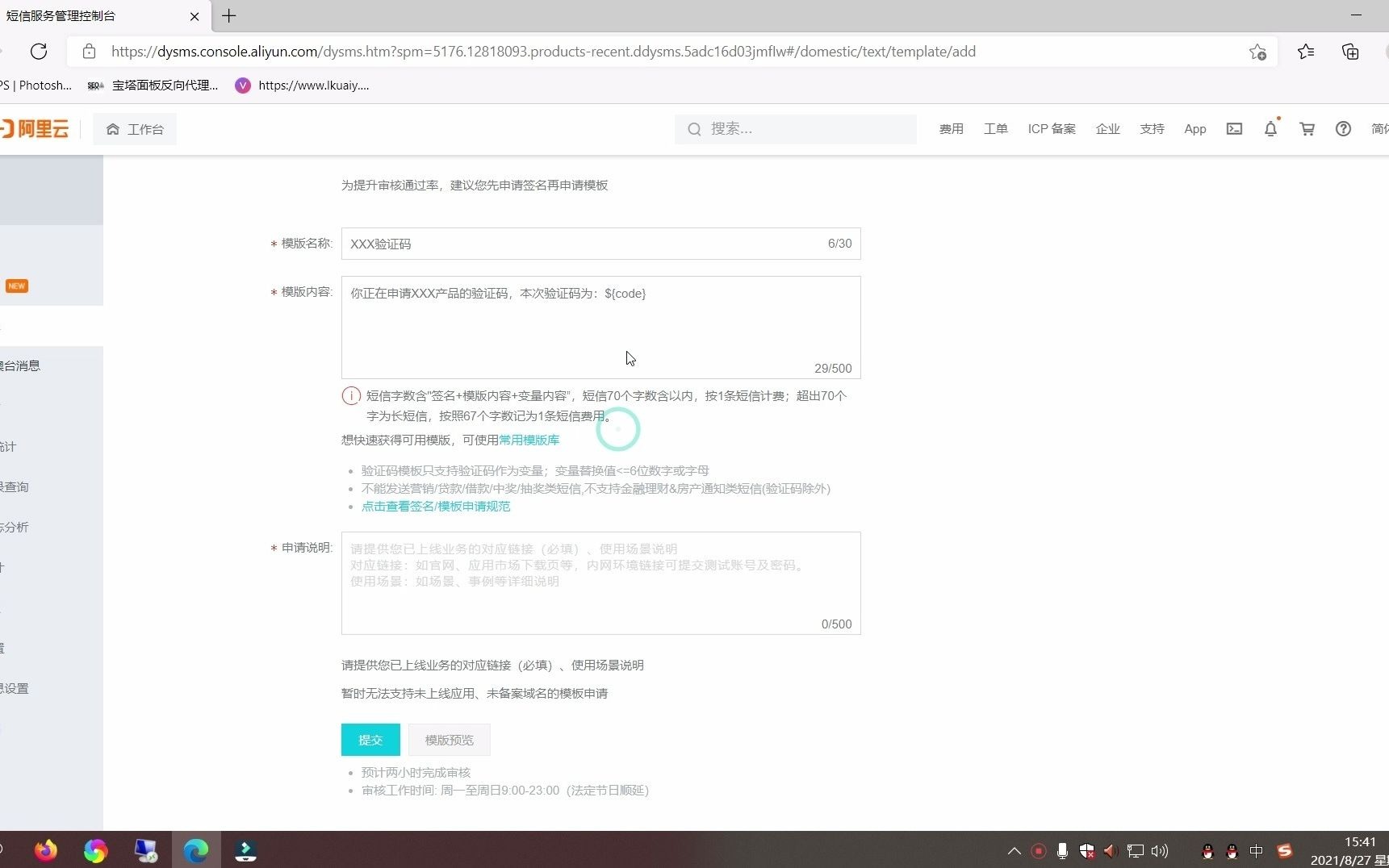The height and width of the screenshot is (868, 1389).
Task: Click the red recording tray icon
Action: (x=1039, y=851)
